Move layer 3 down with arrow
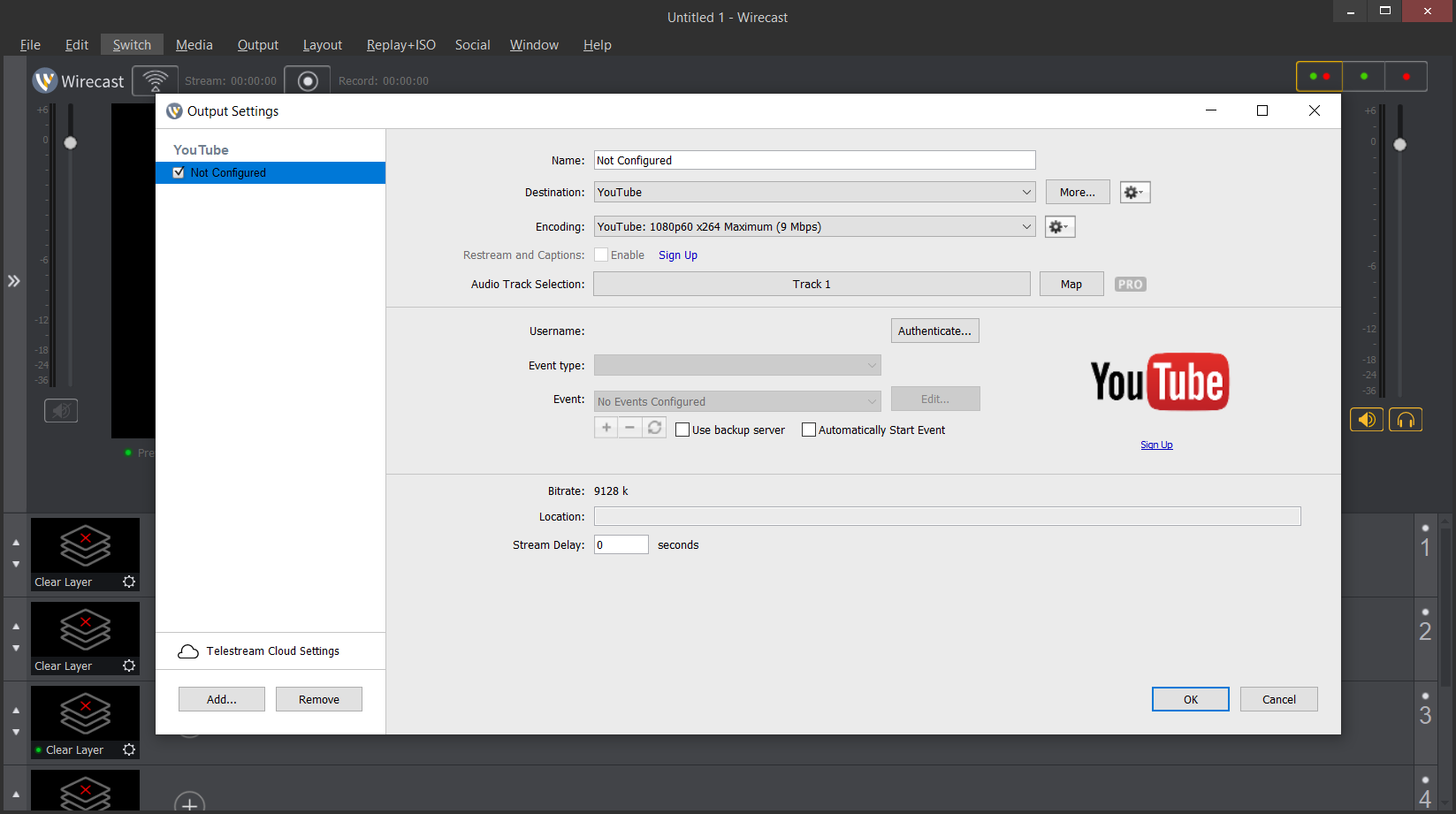Screen dimensions: 1456x814 (16, 732)
